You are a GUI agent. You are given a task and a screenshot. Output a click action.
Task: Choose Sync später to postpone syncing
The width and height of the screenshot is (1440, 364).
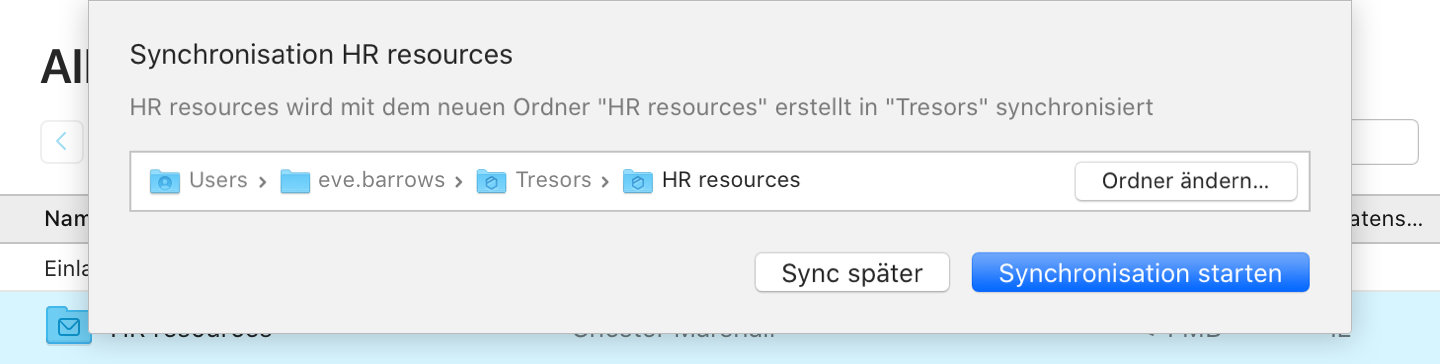[852, 273]
